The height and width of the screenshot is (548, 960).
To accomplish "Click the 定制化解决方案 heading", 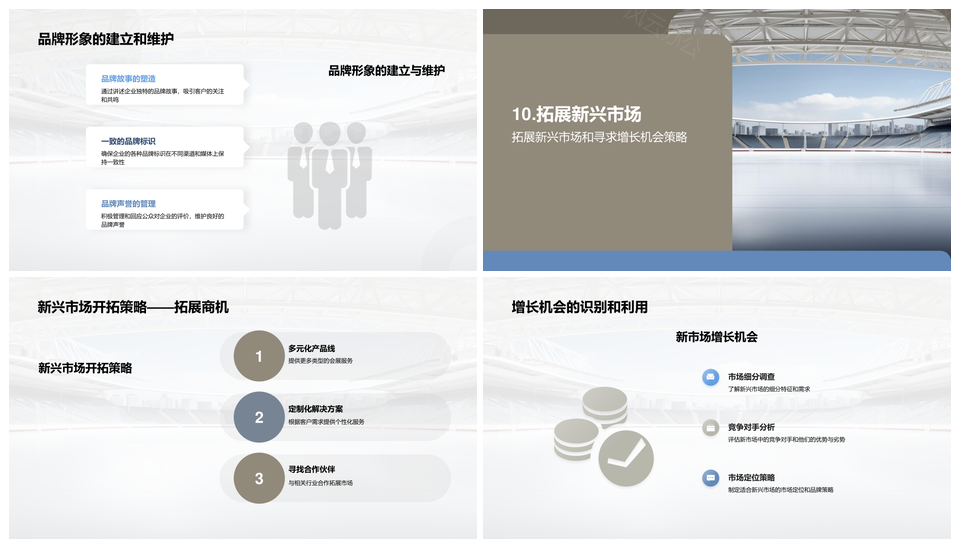I will pos(316,409).
